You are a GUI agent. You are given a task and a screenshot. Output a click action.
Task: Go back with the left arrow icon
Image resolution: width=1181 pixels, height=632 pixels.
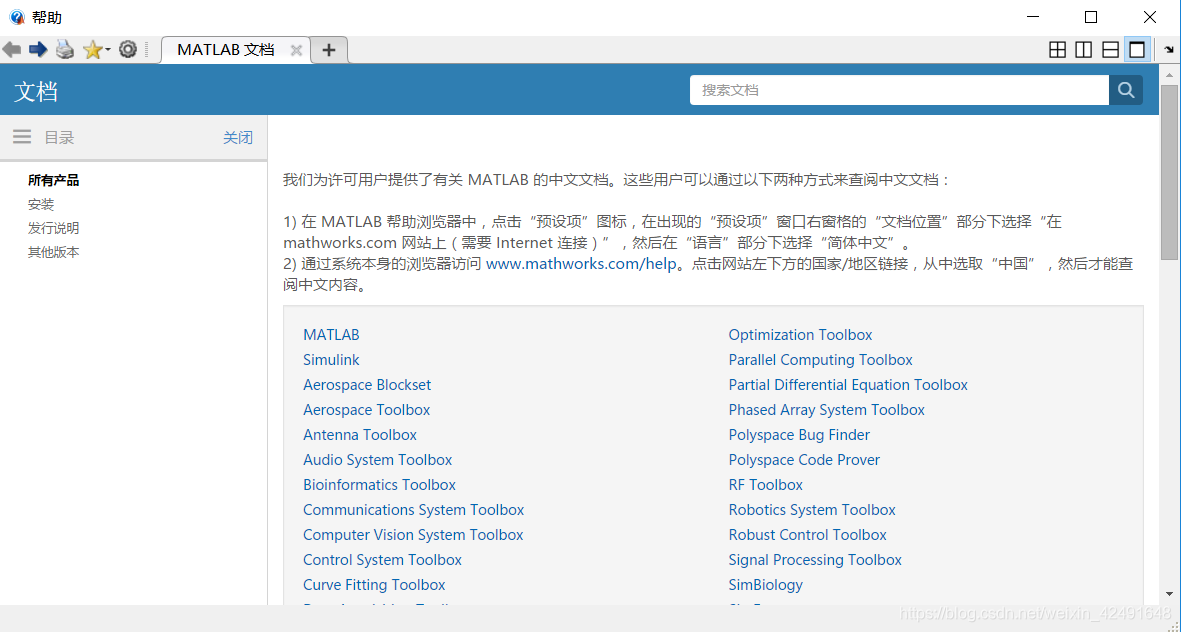click(11, 50)
